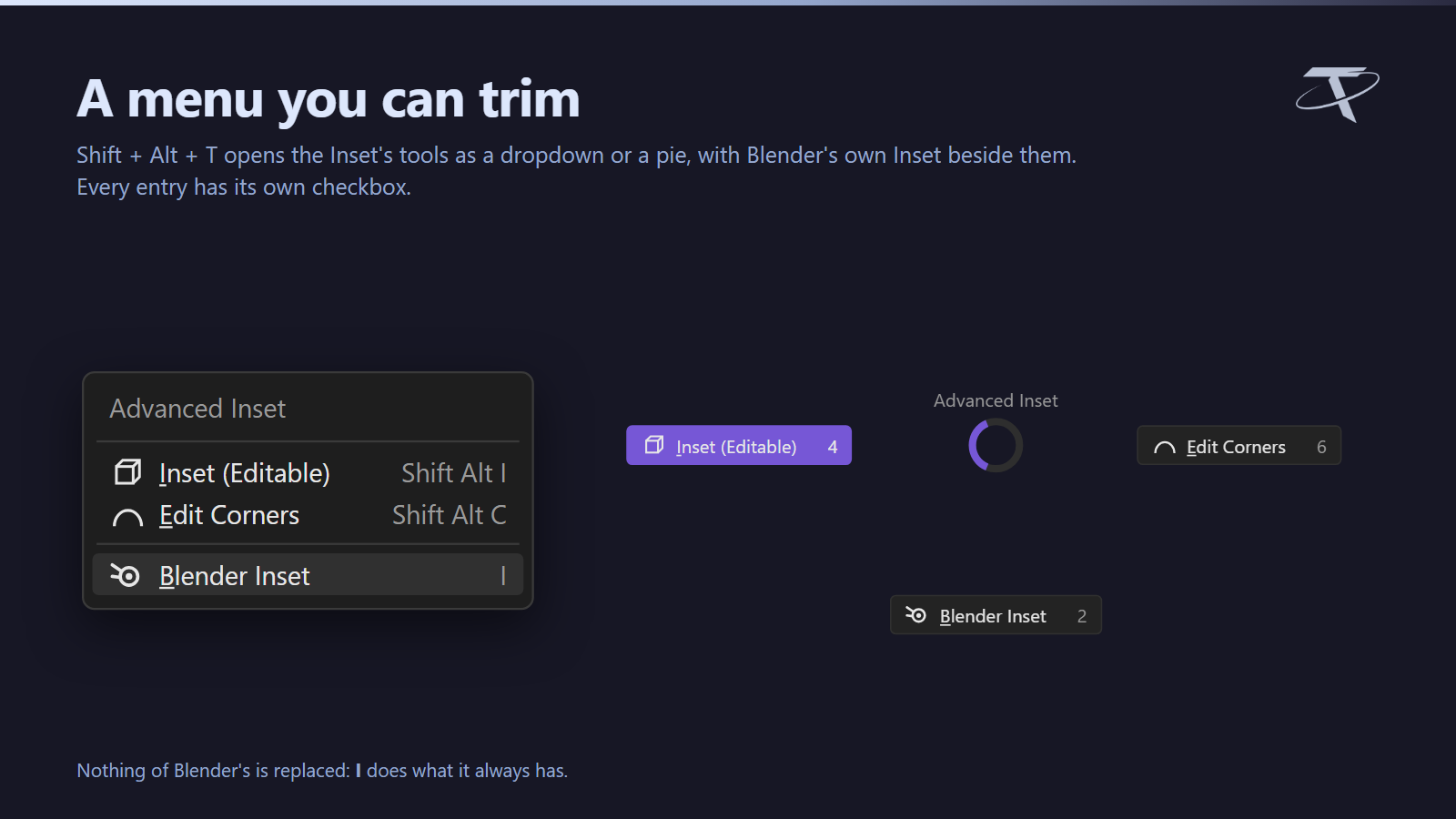The width and height of the screenshot is (1456, 819).
Task: Click the 'Every entry has its own checkbox.' line
Action: pos(244,187)
